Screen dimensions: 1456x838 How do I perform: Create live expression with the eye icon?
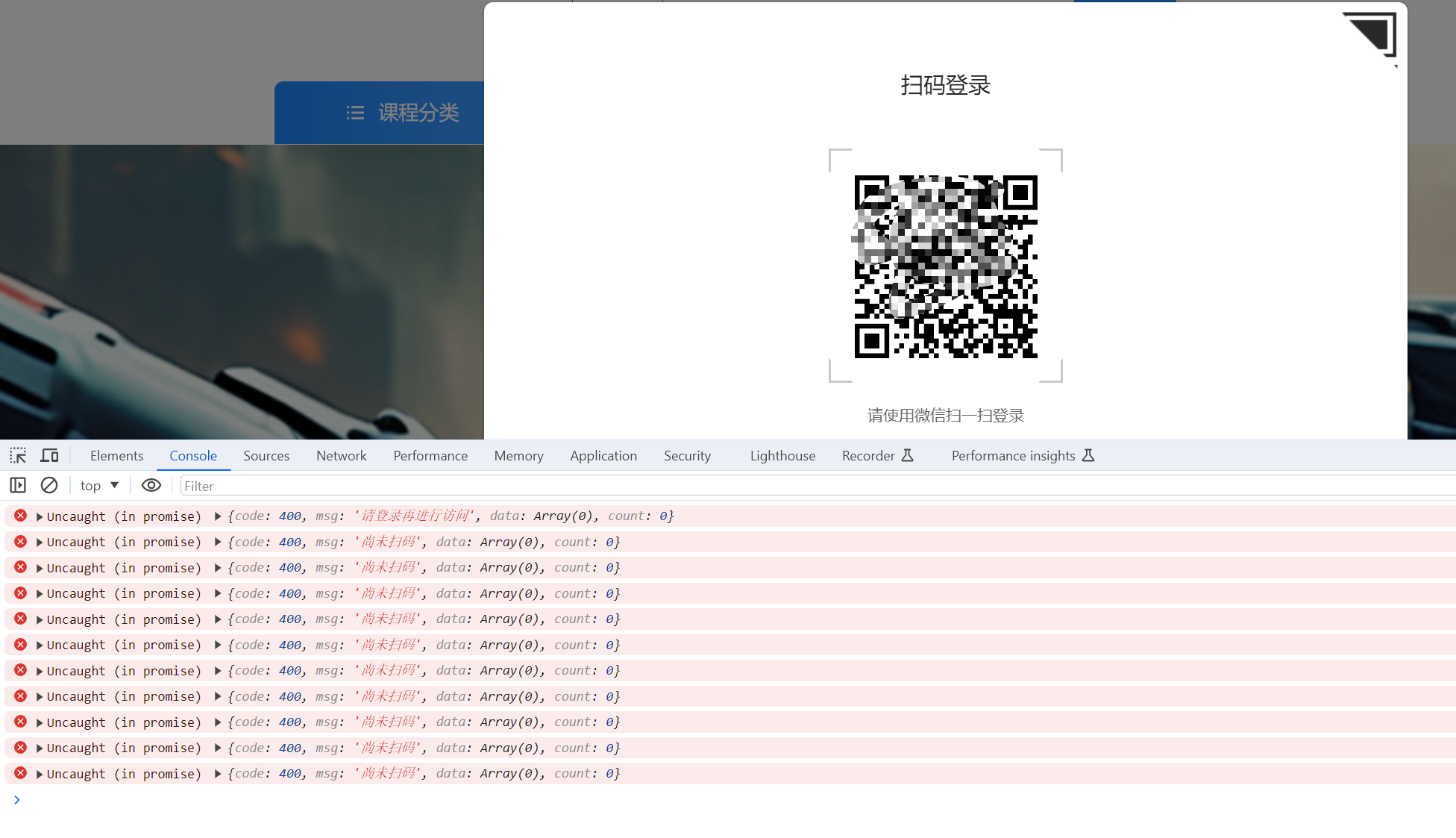tap(151, 485)
